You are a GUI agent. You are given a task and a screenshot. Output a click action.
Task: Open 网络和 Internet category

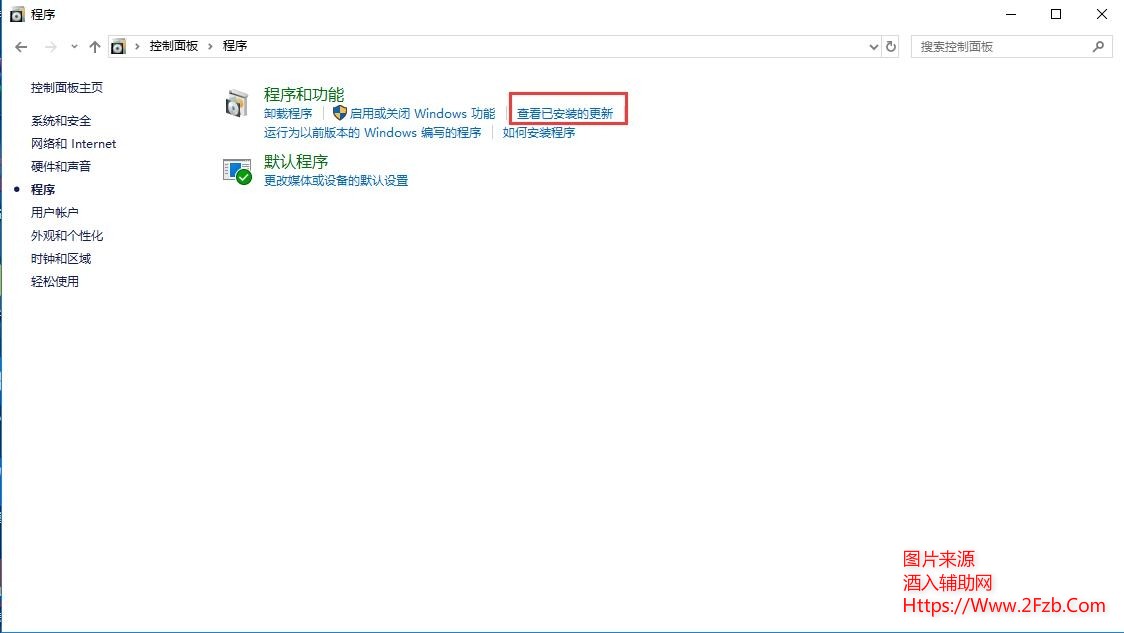click(x=73, y=143)
